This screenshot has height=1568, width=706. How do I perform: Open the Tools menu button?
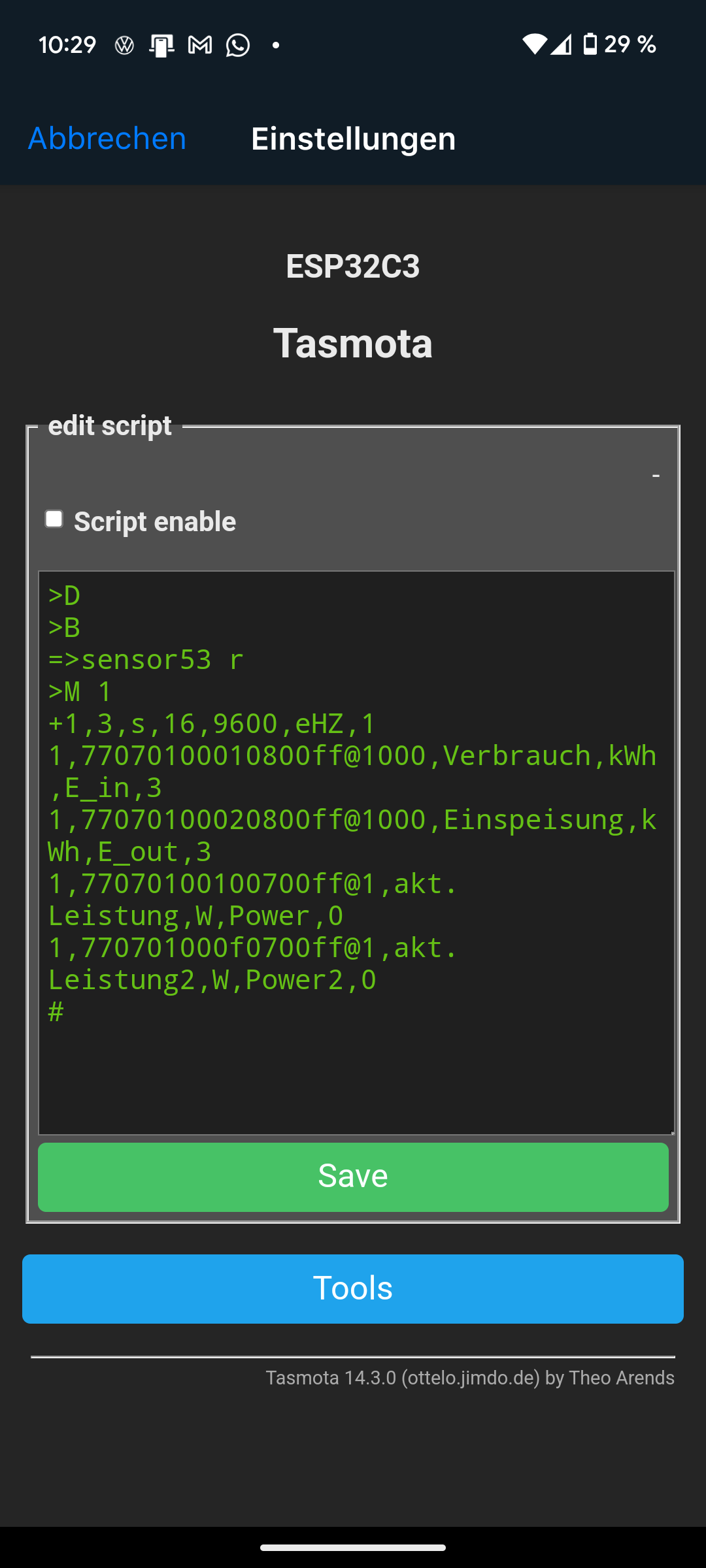click(353, 1289)
